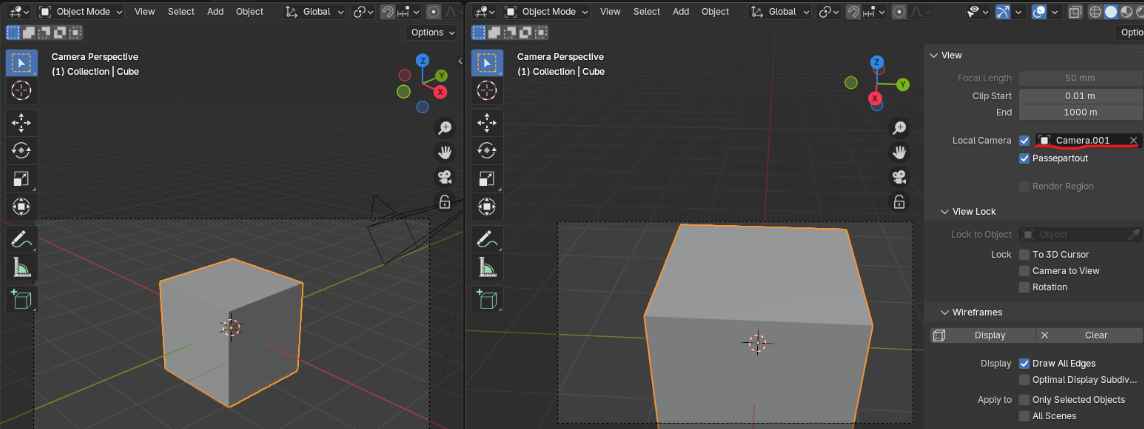Image resolution: width=1144 pixels, height=429 pixels.
Task: Collapse the View Lock panel section
Action: coord(968,211)
